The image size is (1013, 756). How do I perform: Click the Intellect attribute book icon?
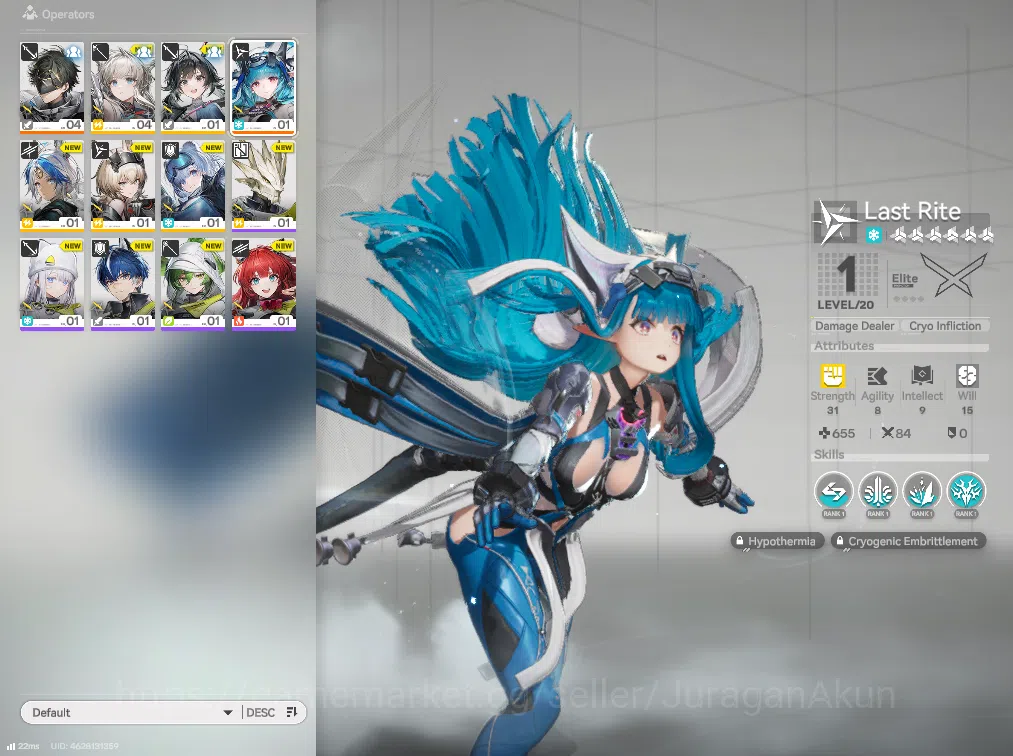(x=922, y=376)
